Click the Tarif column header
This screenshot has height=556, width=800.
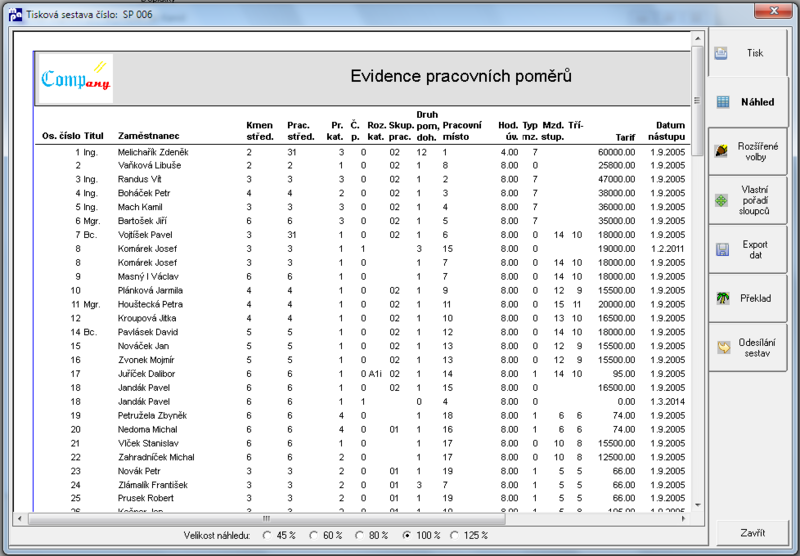(x=625, y=137)
